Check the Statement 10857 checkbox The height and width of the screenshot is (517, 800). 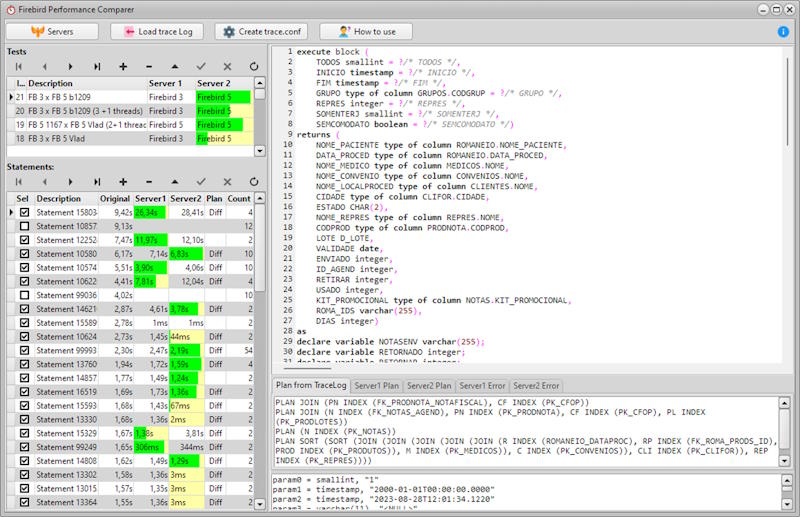click(x=25, y=227)
